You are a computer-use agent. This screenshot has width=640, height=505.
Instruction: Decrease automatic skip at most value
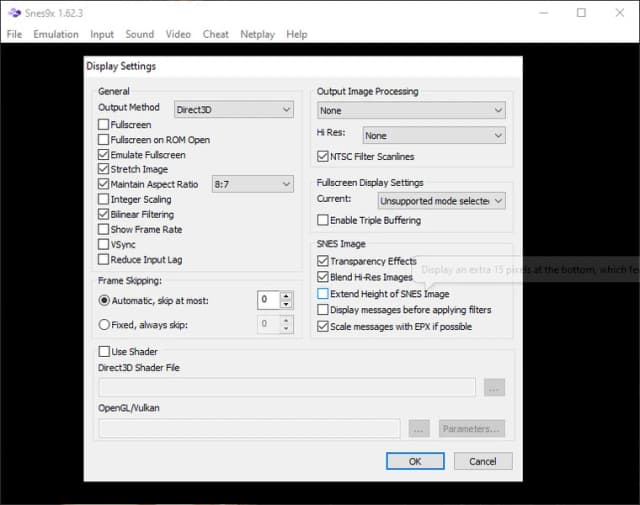(x=286, y=305)
